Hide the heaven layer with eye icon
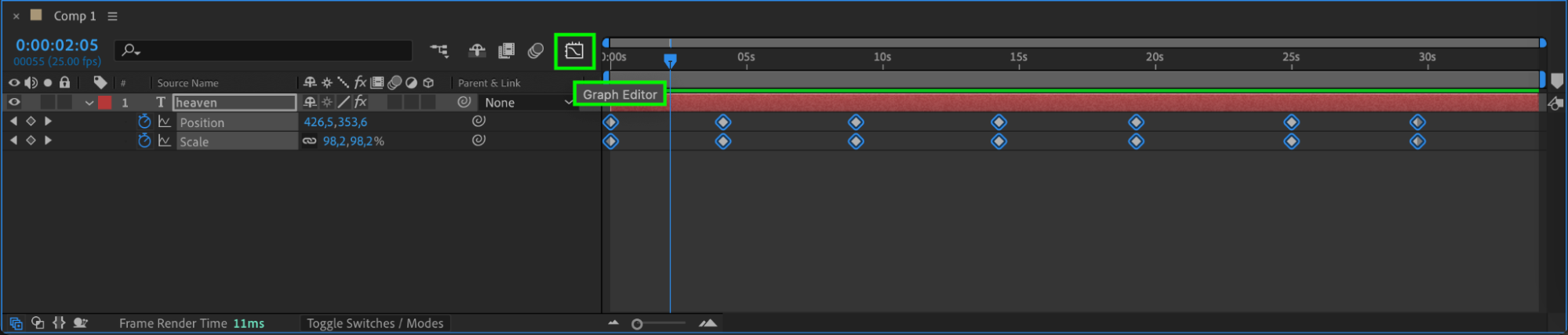The width and height of the screenshot is (1568, 335). (x=14, y=102)
